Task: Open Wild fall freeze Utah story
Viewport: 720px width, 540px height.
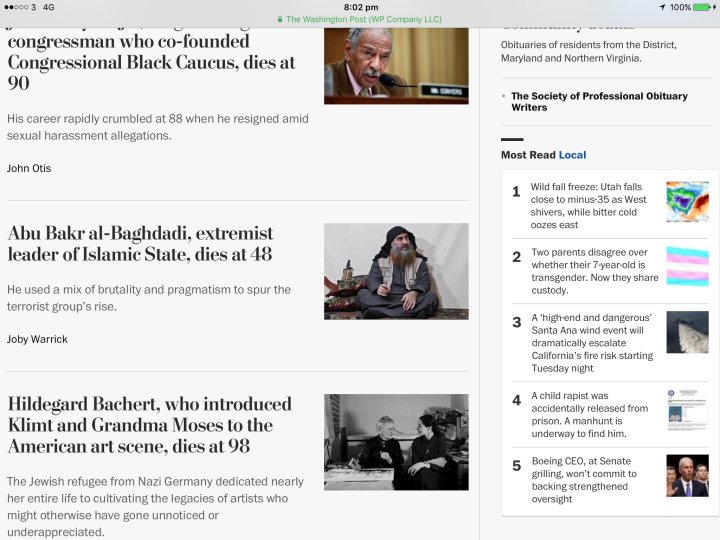Action: 588,206
